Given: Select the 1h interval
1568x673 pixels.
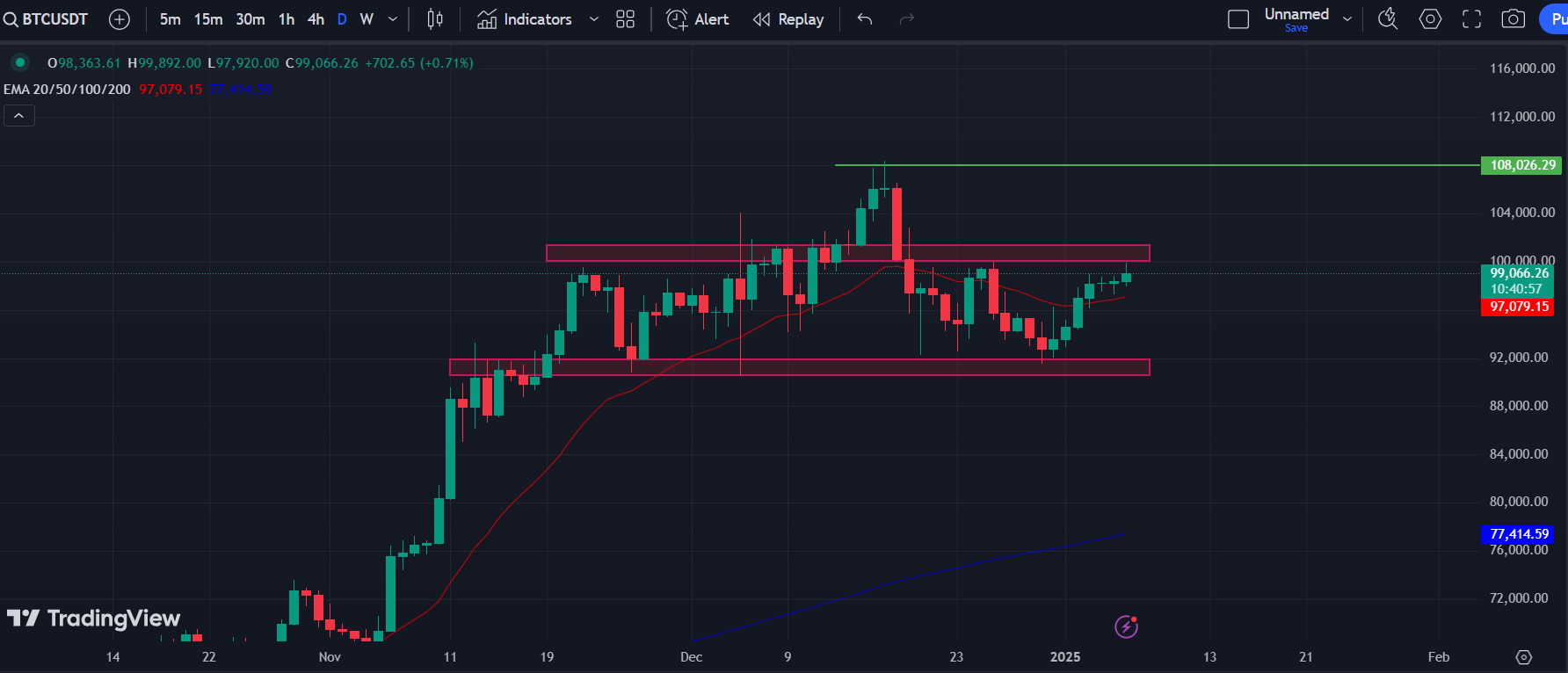Looking at the screenshot, I should click(x=287, y=19).
